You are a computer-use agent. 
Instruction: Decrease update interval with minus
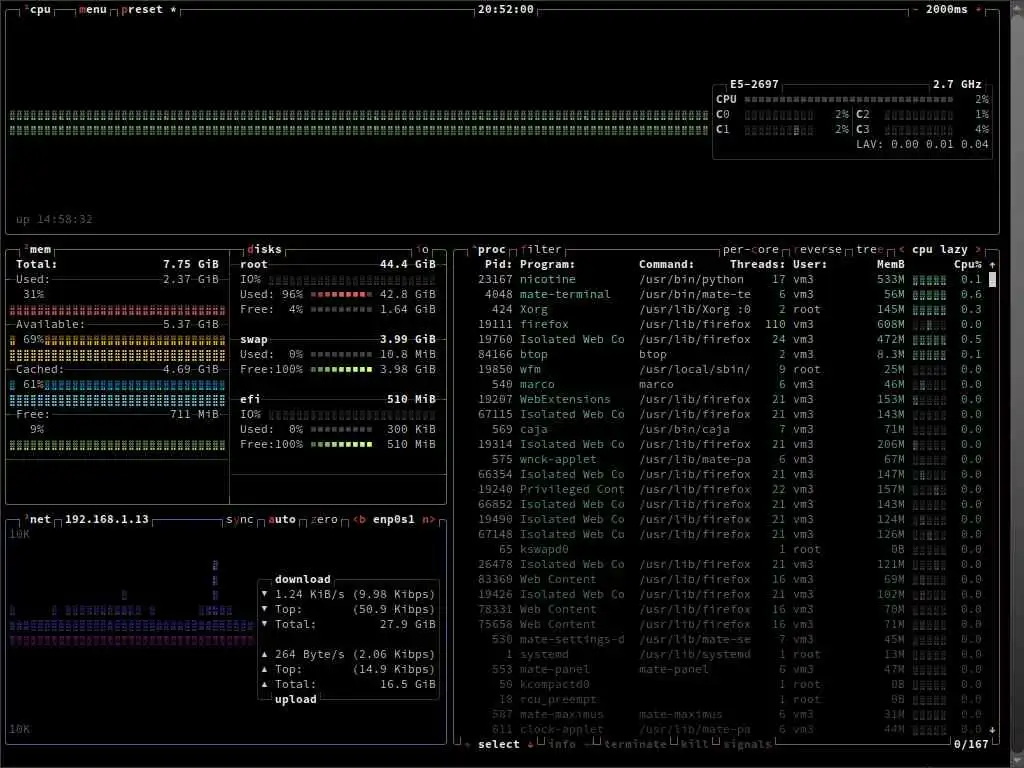coord(916,10)
